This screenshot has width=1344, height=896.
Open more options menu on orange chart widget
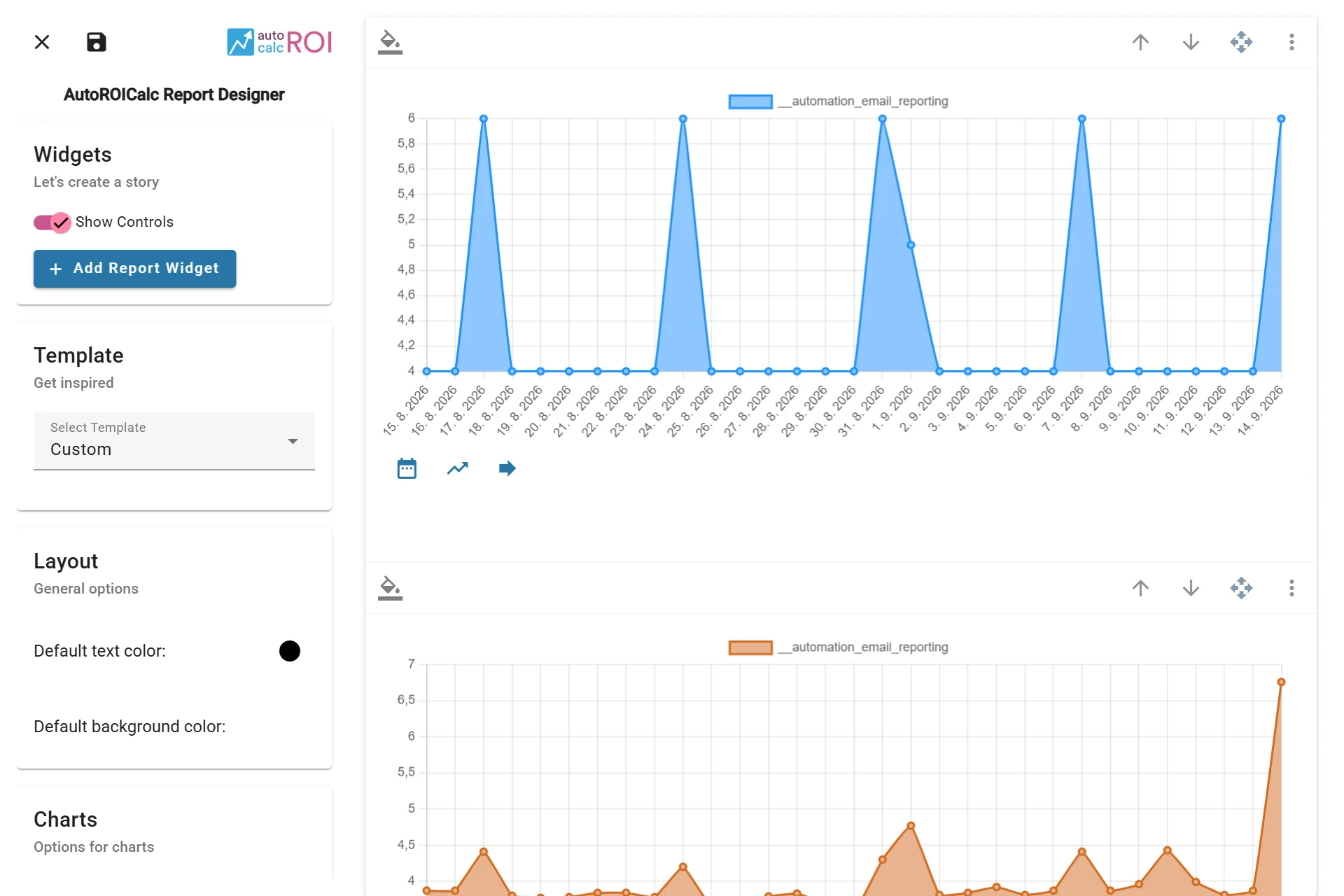[x=1291, y=588]
